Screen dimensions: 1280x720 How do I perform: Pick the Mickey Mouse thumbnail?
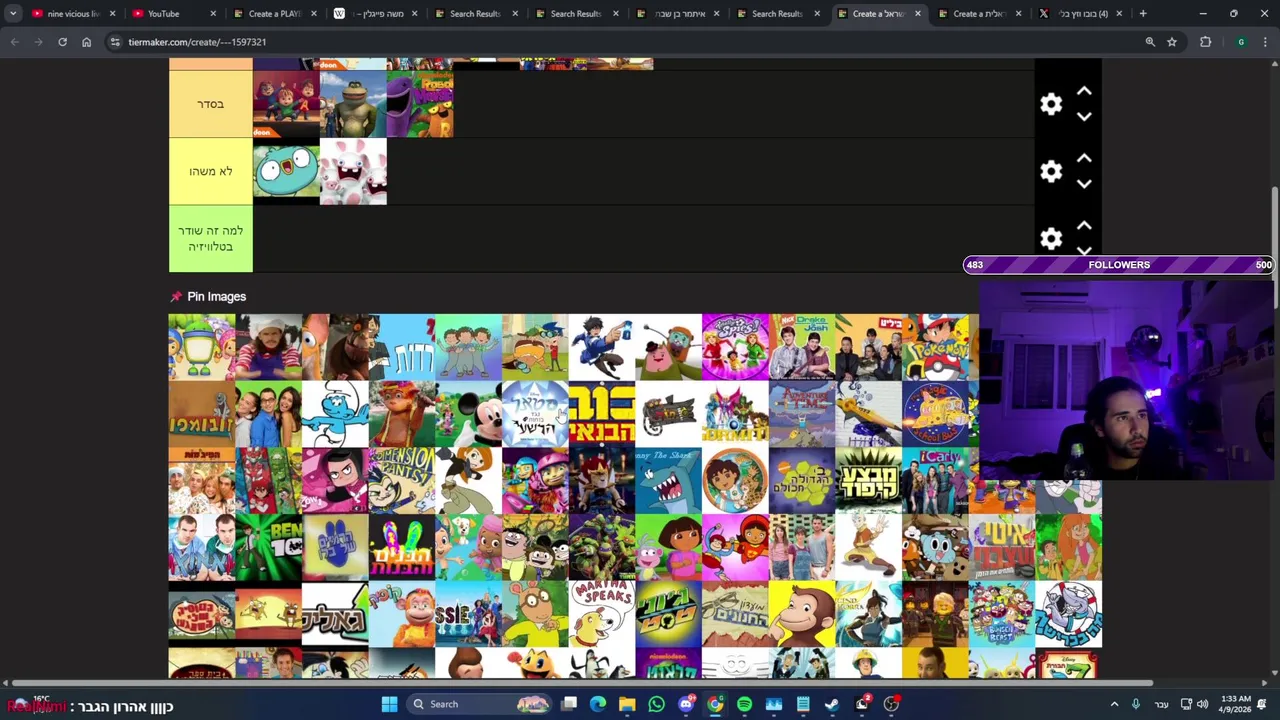click(468, 414)
